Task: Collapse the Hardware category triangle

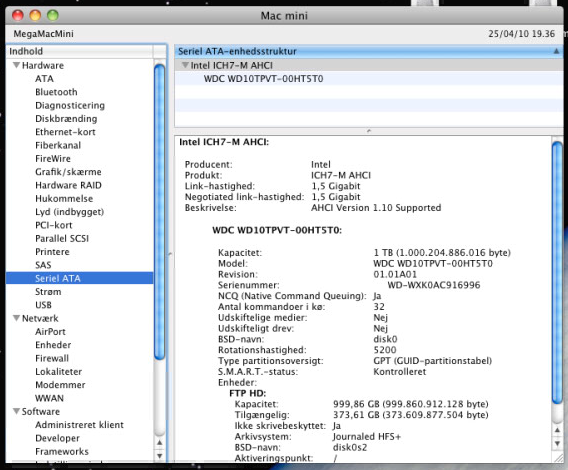Action: pyautogui.click(x=16, y=65)
